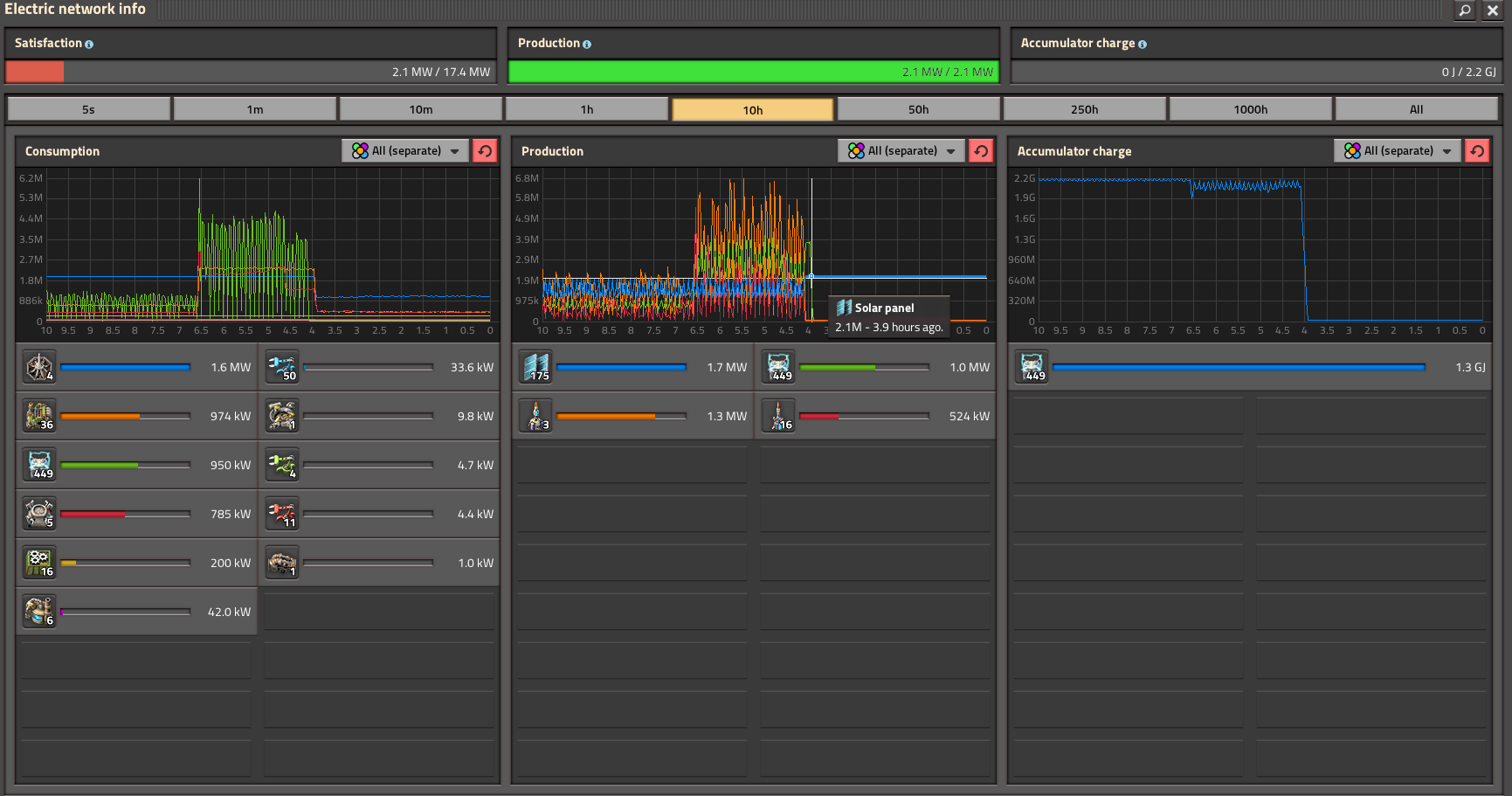
Task: Select the 1000h time range tab
Action: pyautogui.click(x=1250, y=109)
